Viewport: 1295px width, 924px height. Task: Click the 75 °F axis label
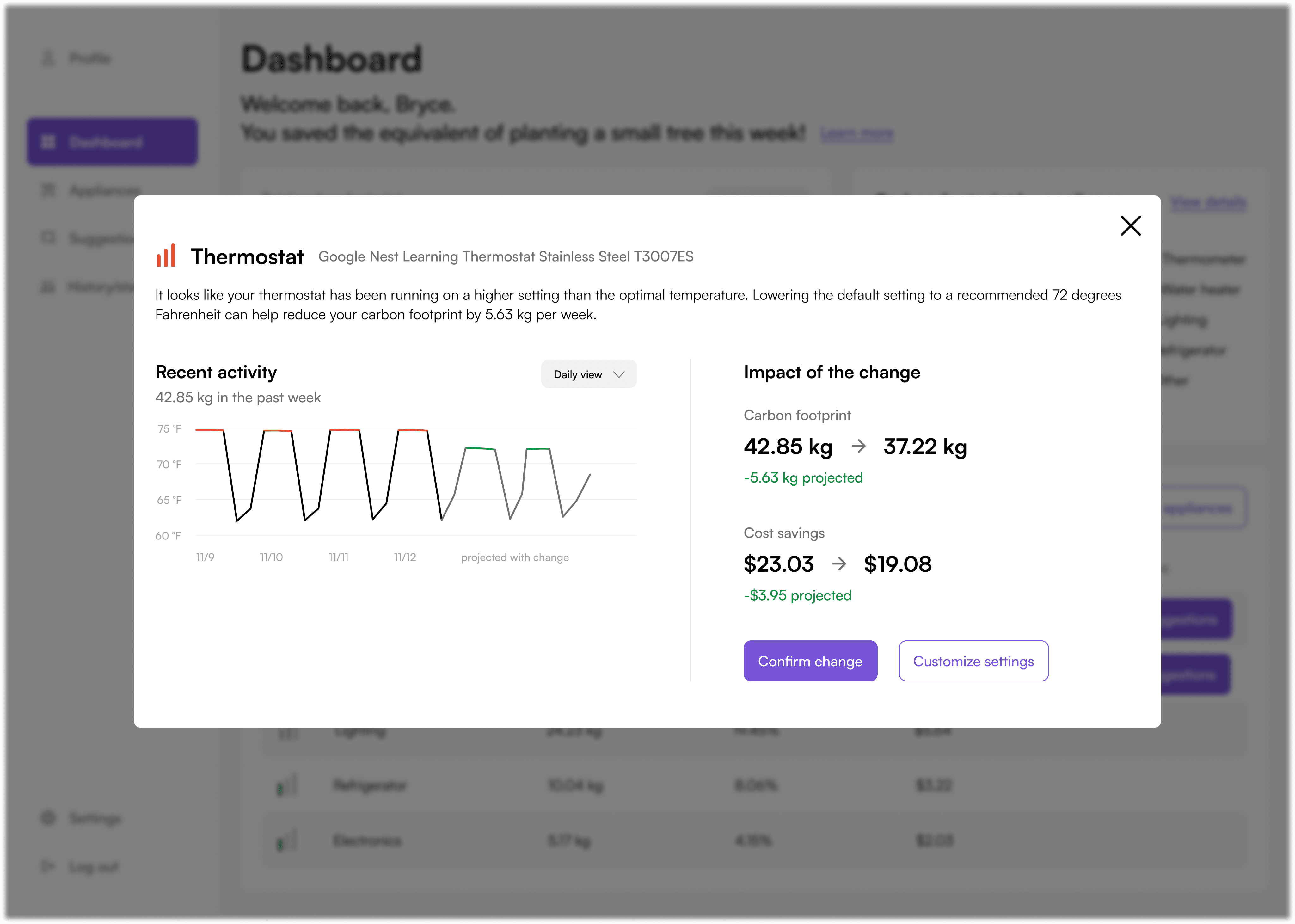169,429
